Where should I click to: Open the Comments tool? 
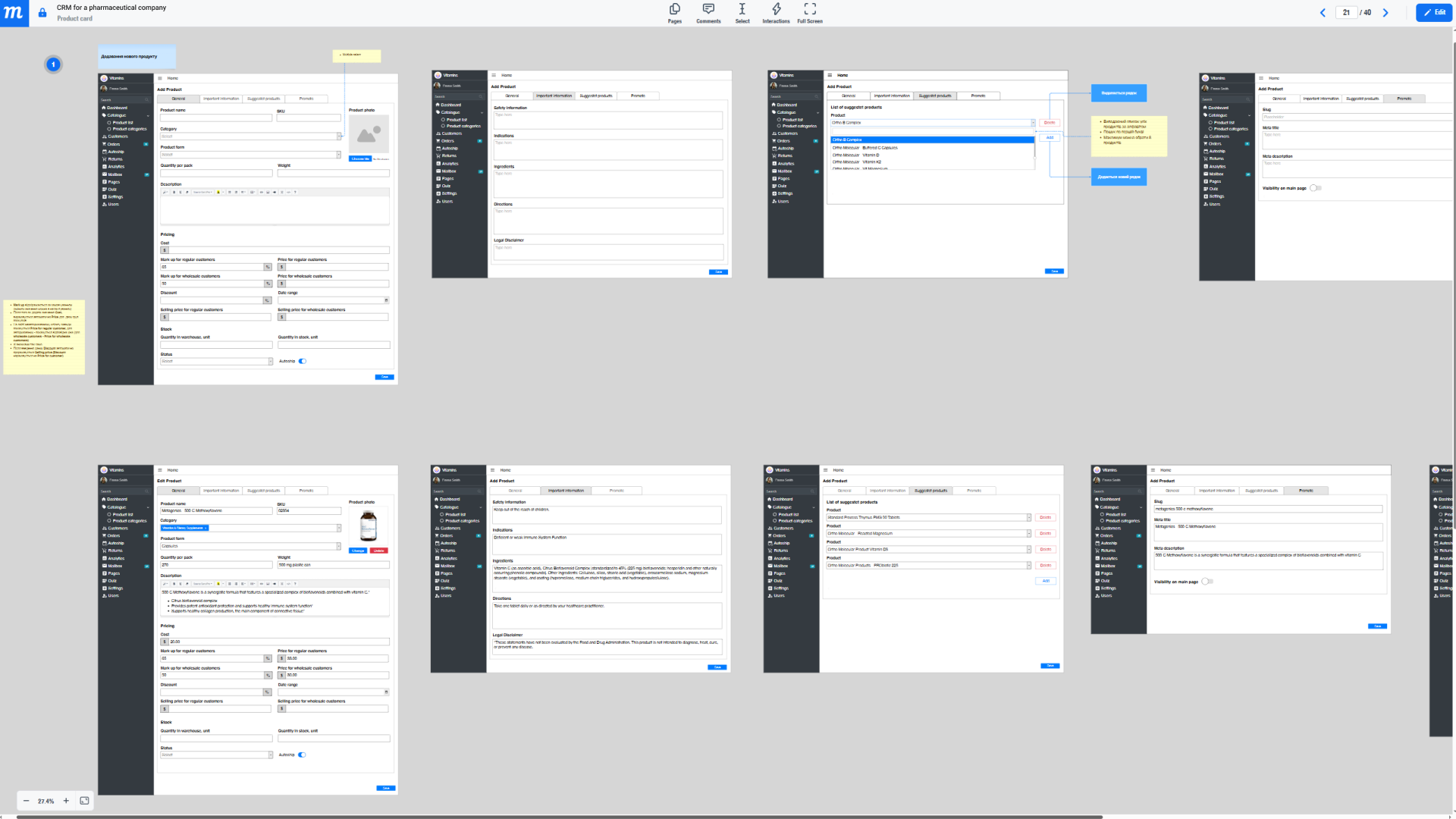pyautogui.click(x=708, y=13)
